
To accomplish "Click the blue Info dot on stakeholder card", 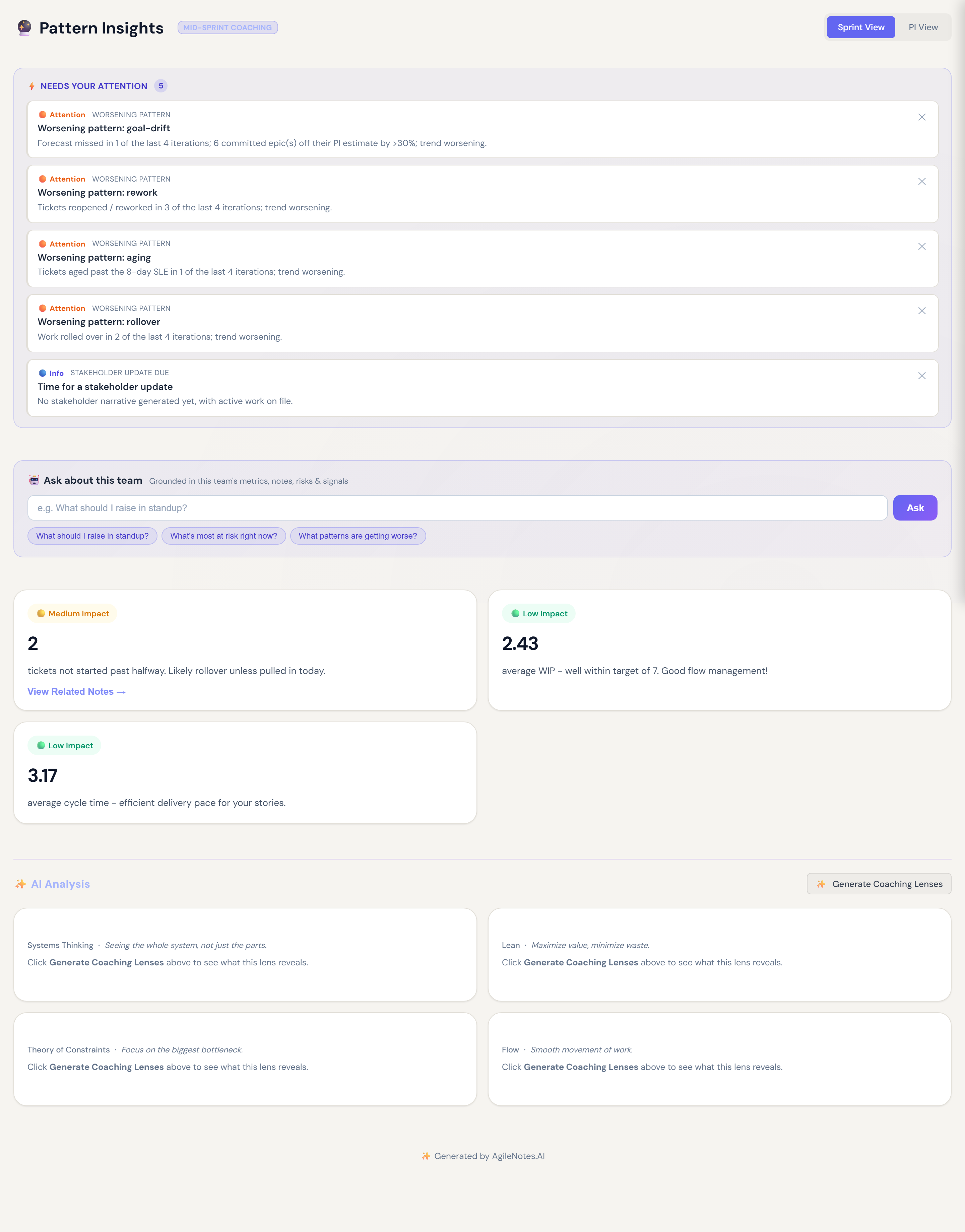I will (42, 373).
